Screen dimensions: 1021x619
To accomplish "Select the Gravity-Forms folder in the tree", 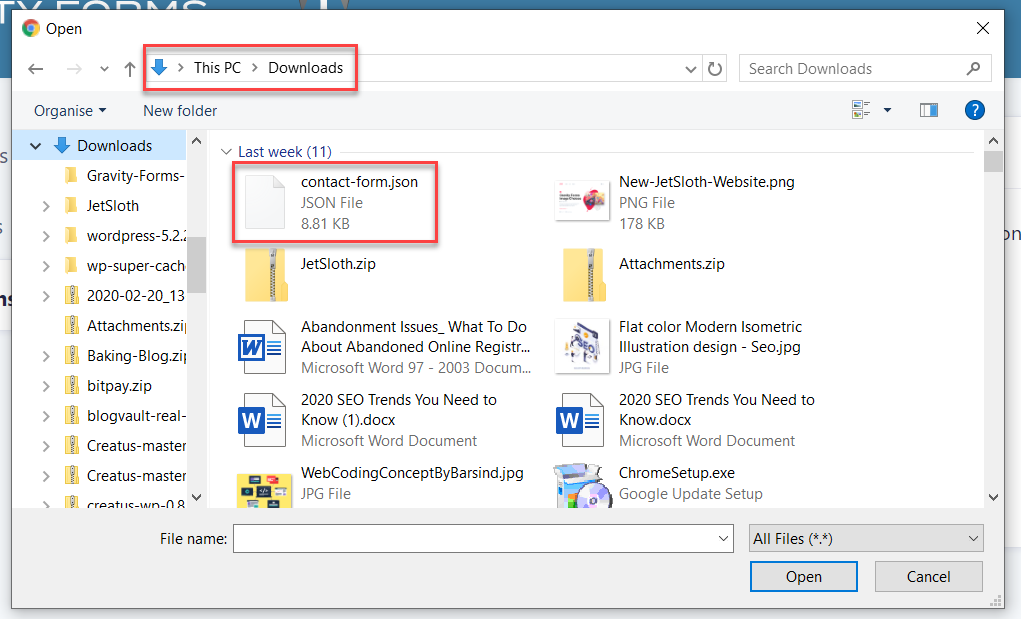I will point(135,176).
